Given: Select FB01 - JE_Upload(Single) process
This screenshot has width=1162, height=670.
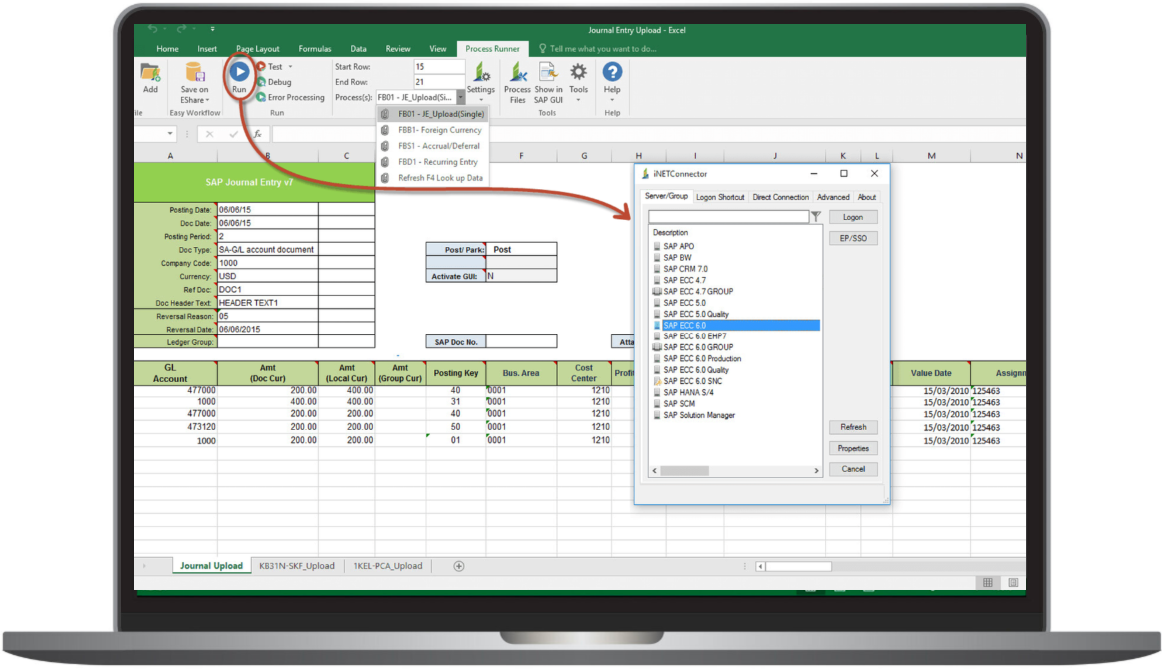Looking at the screenshot, I should coord(433,114).
